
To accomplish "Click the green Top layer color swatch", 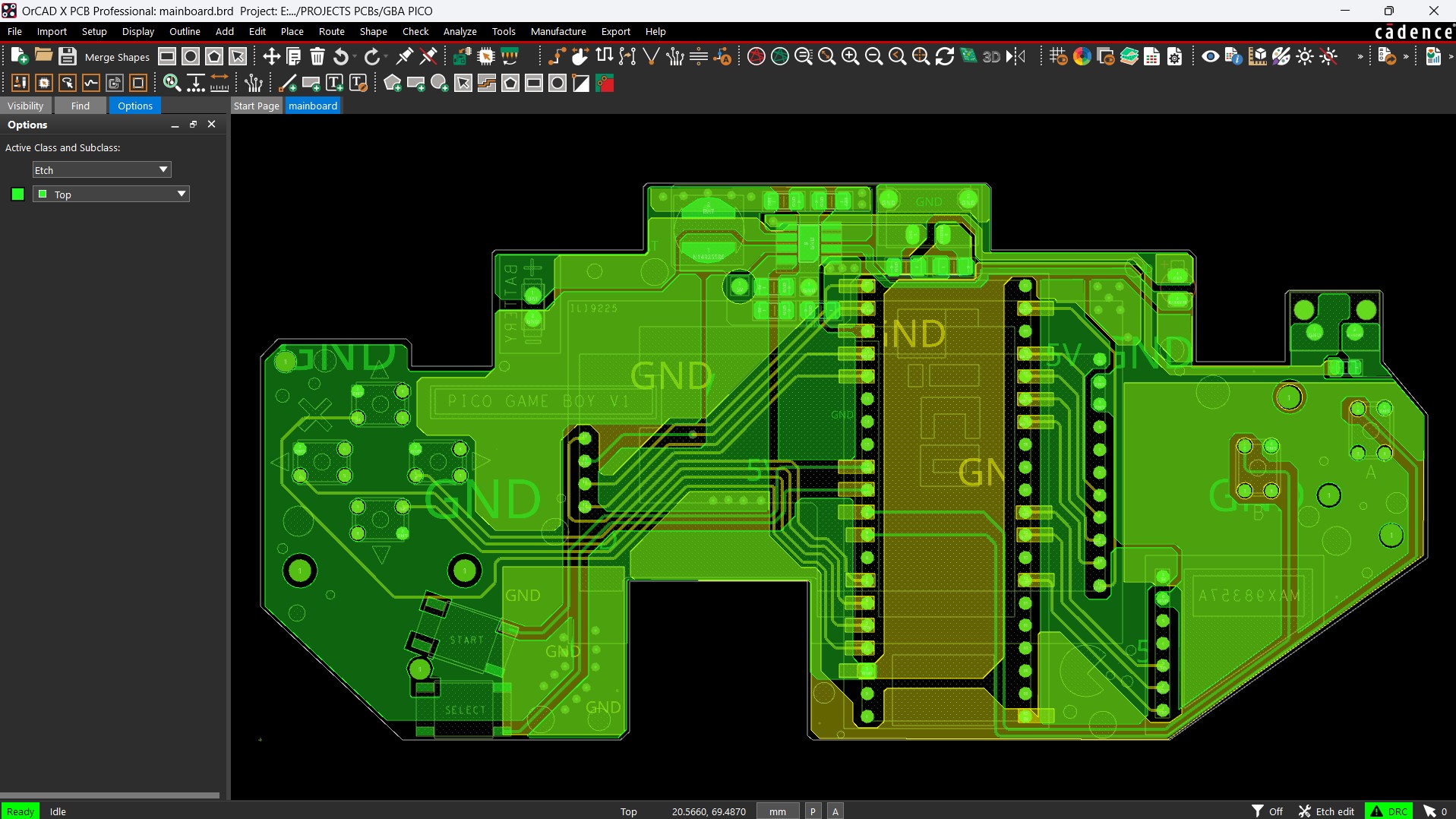I will click(18, 194).
